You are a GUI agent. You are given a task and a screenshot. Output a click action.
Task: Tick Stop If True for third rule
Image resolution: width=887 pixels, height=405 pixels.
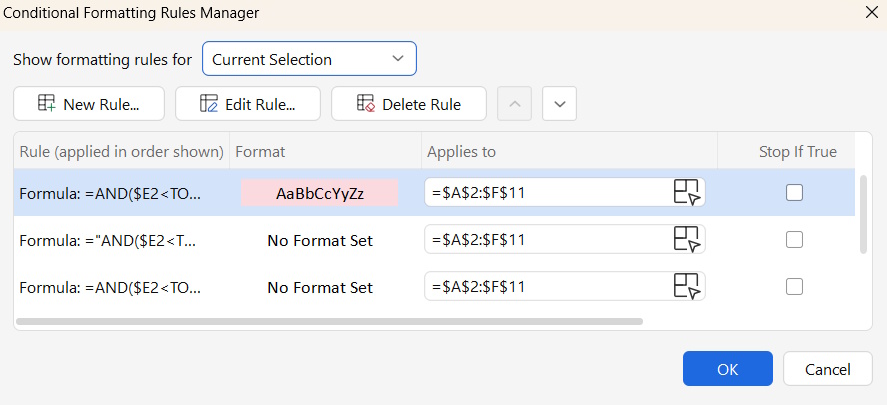[x=794, y=287]
